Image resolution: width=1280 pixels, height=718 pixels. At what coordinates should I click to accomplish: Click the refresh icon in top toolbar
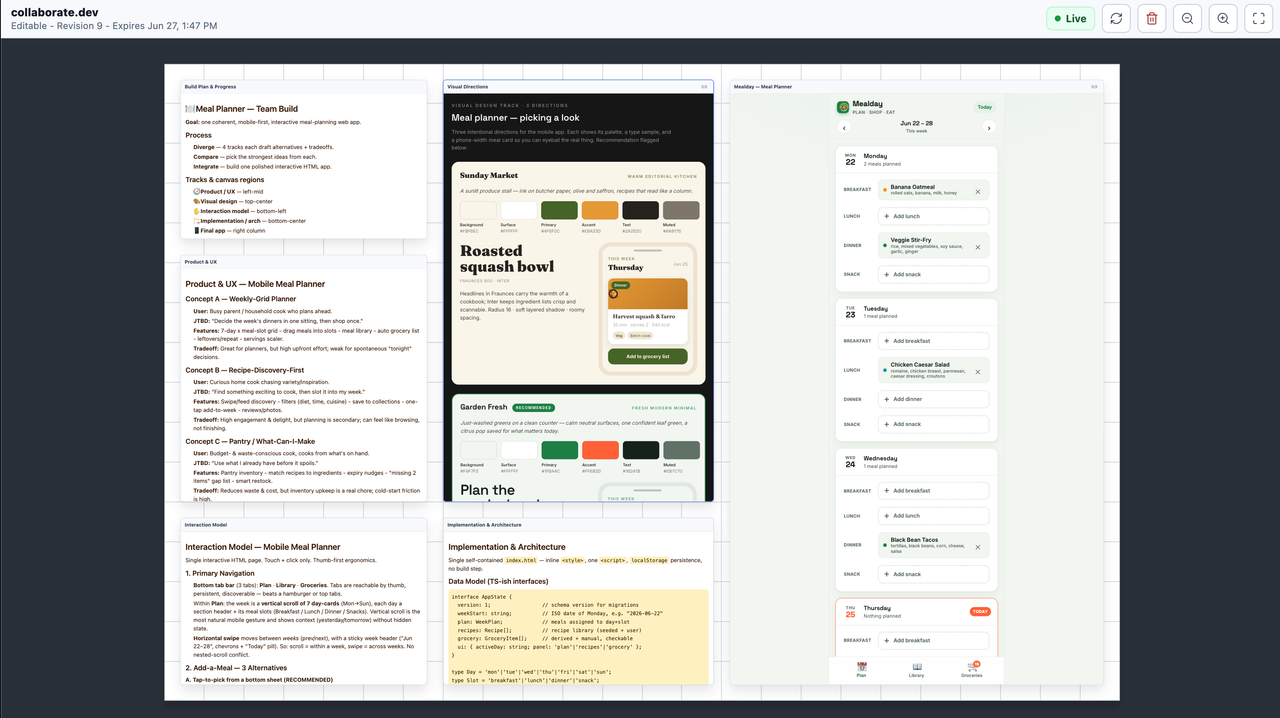[x=1116, y=18]
